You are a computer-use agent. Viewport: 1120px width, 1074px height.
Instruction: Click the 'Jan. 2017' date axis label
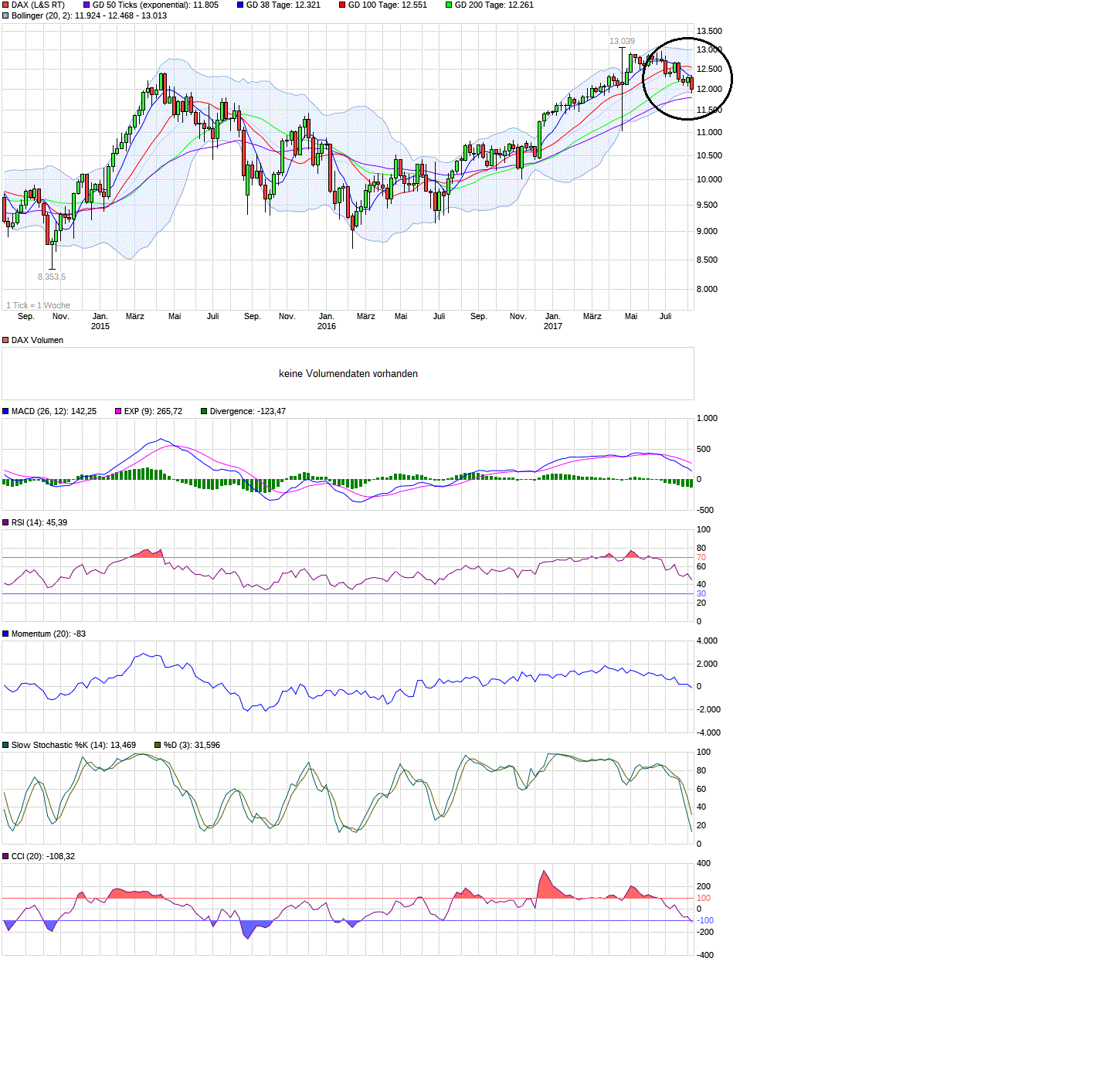coord(553,321)
